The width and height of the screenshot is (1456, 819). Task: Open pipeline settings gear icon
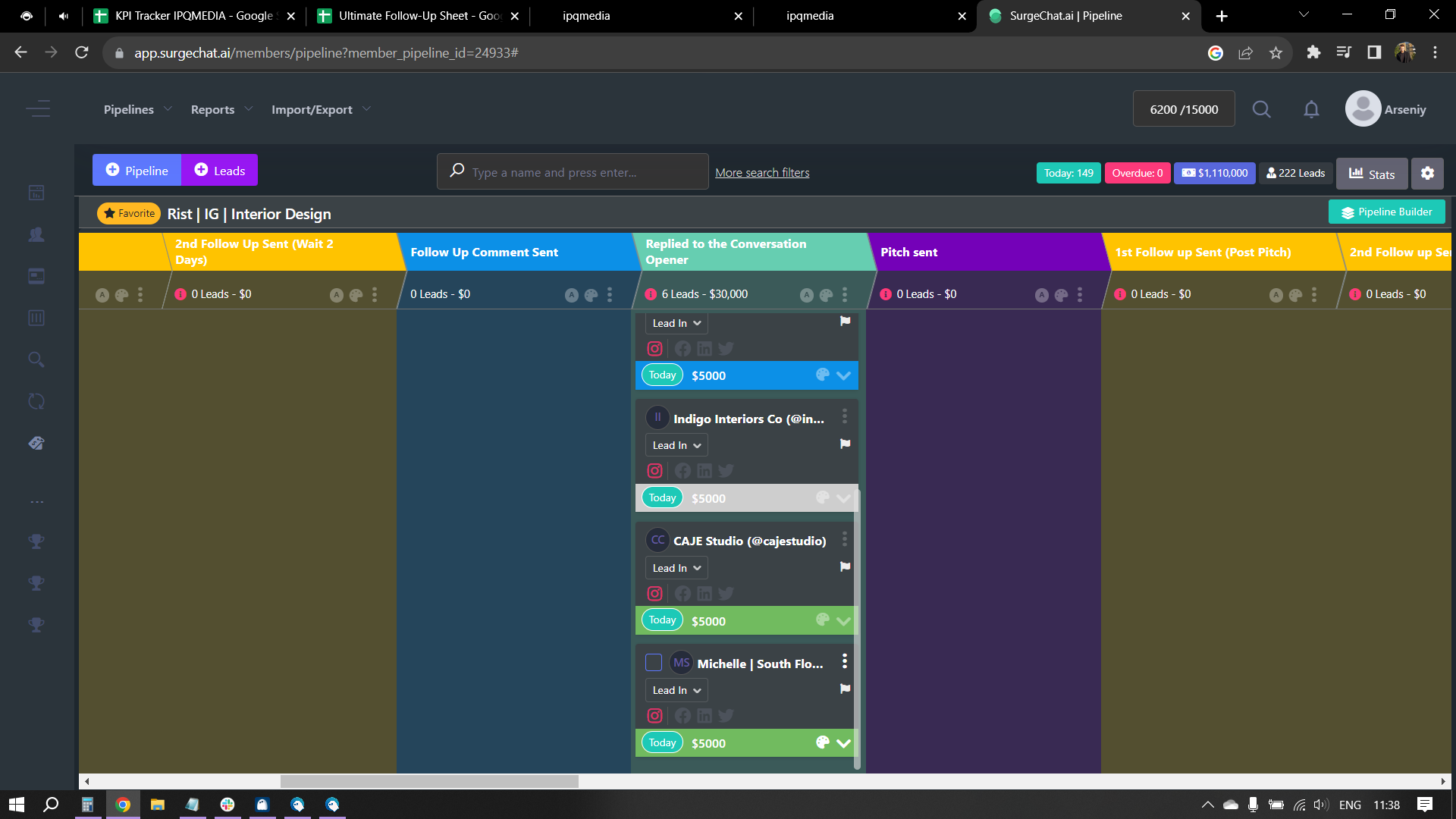click(1427, 173)
